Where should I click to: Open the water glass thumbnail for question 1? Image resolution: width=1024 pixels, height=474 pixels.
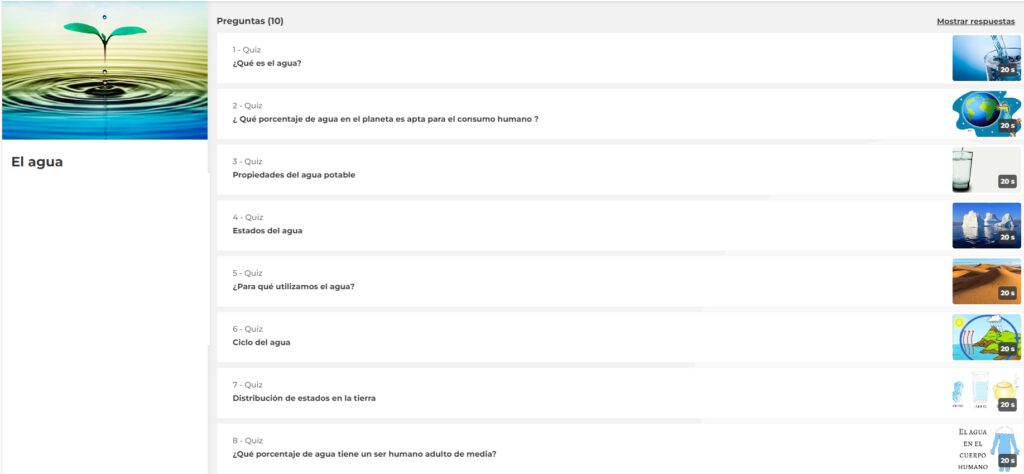985,58
